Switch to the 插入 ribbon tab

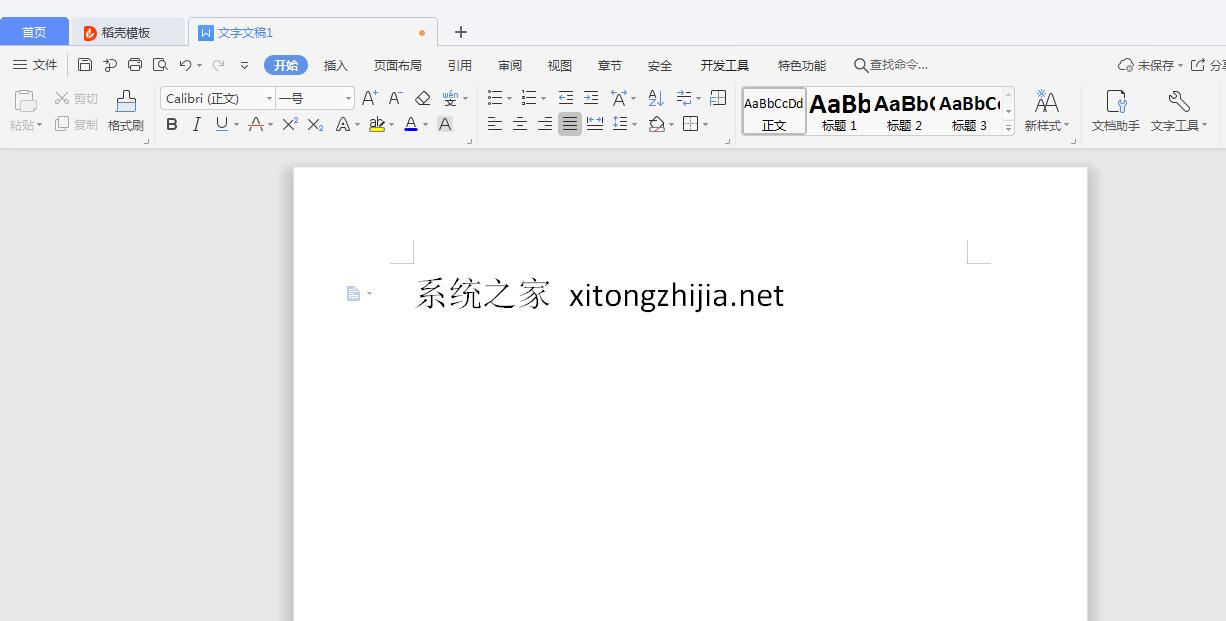[335, 65]
